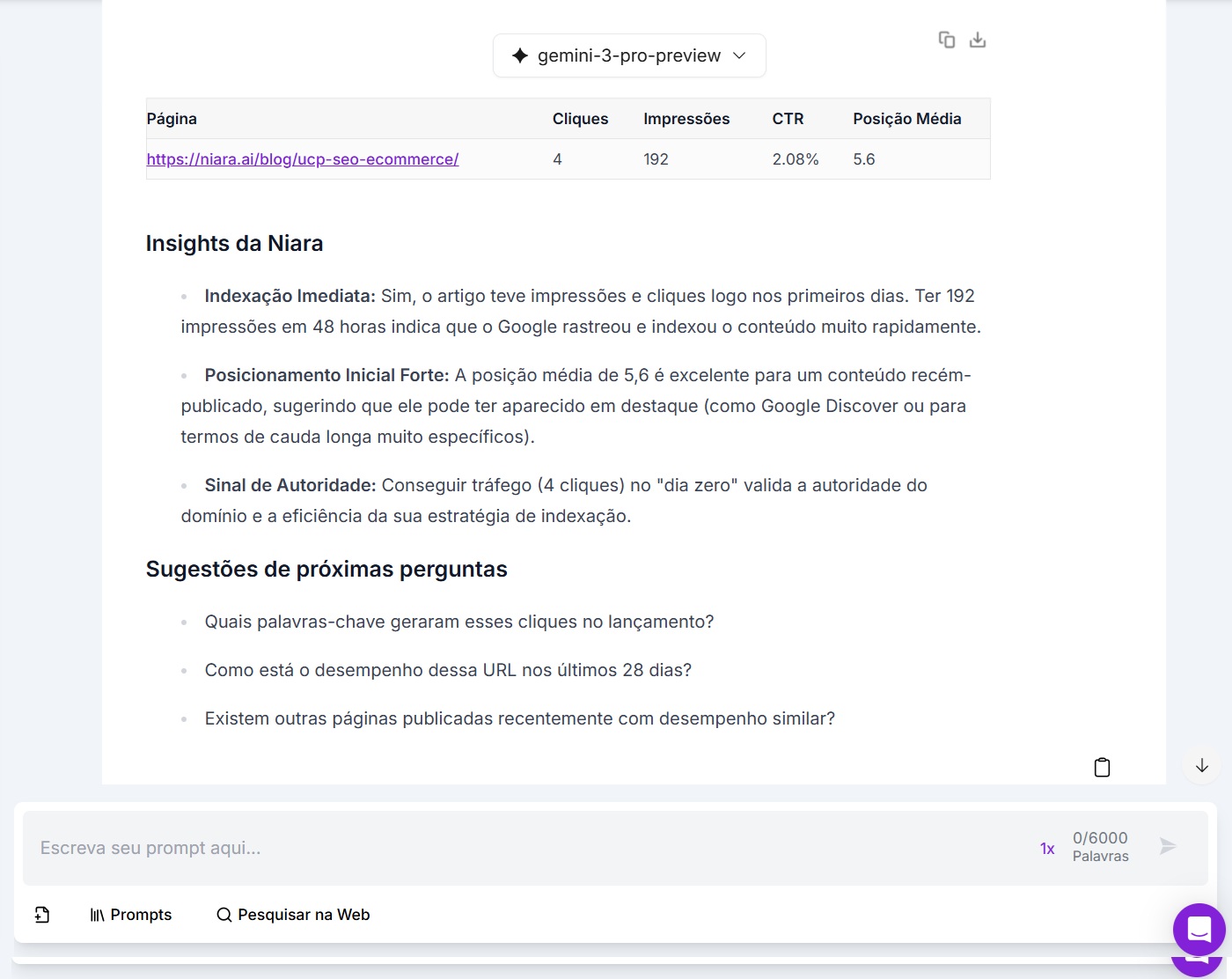Open the Prompts library
The image size is (1232, 979).
(131, 915)
